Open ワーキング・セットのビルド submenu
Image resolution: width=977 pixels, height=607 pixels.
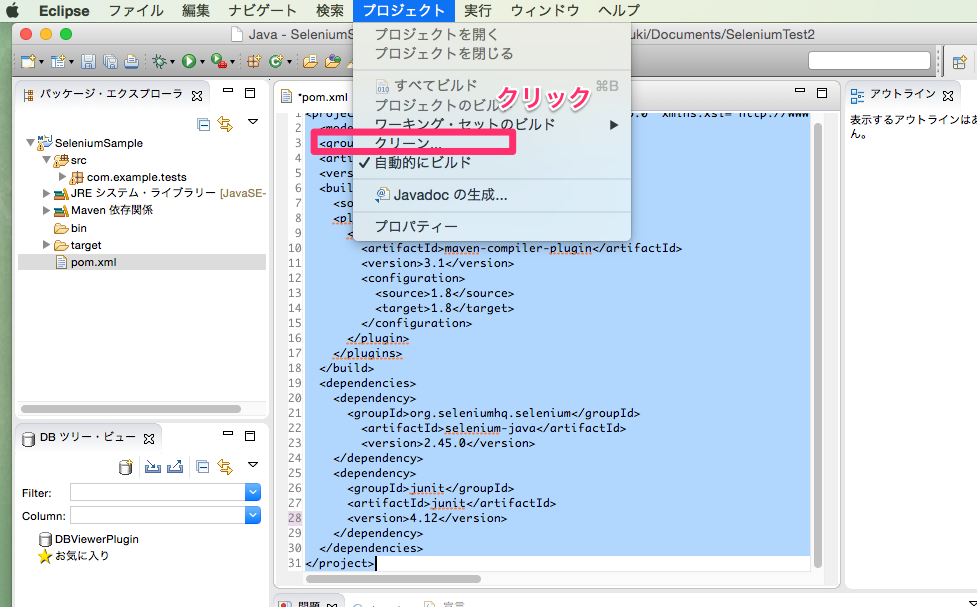coord(492,124)
